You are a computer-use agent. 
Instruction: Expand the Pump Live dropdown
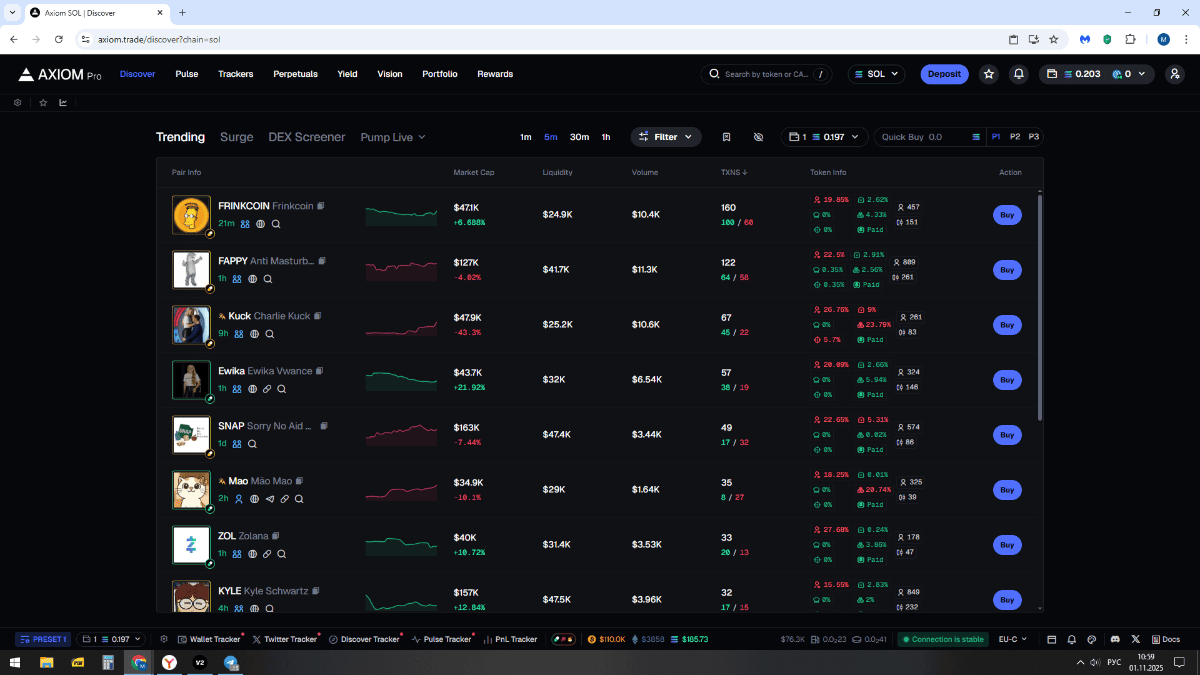click(393, 137)
